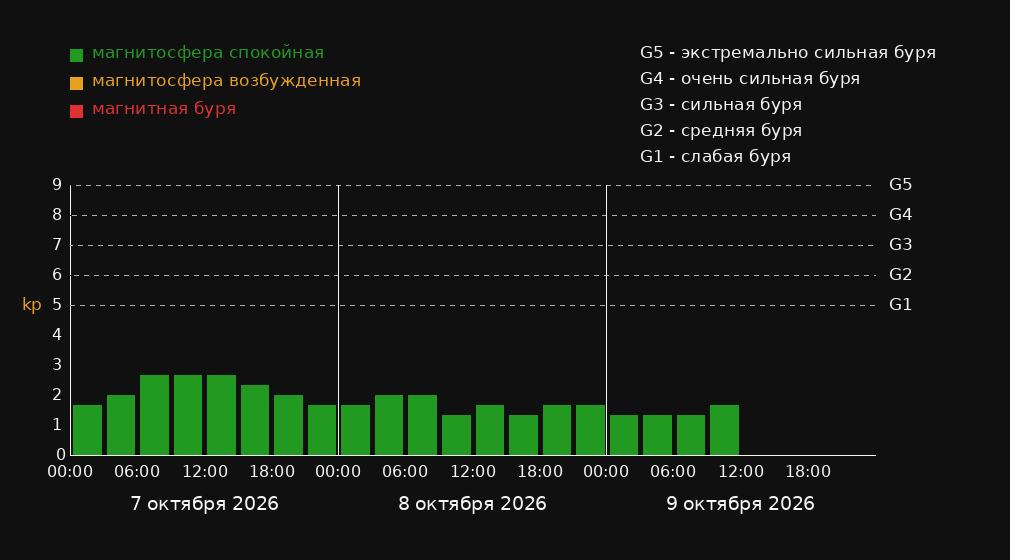This screenshot has width=1010, height=560.
Task: Click the 9 October 06:00 bar
Action: click(x=691, y=435)
